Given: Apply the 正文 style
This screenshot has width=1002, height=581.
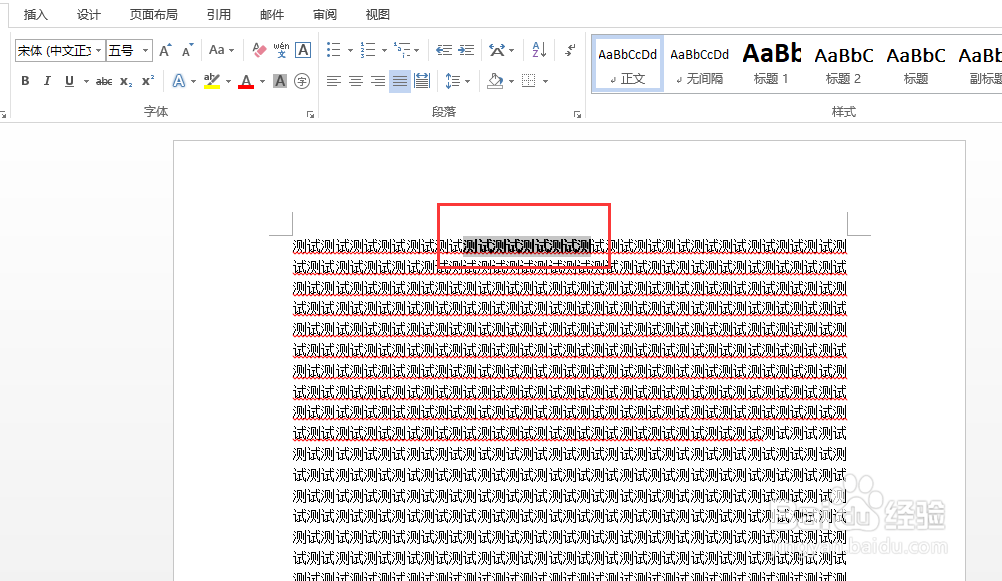Looking at the screenshot, I should coord(628,64).
